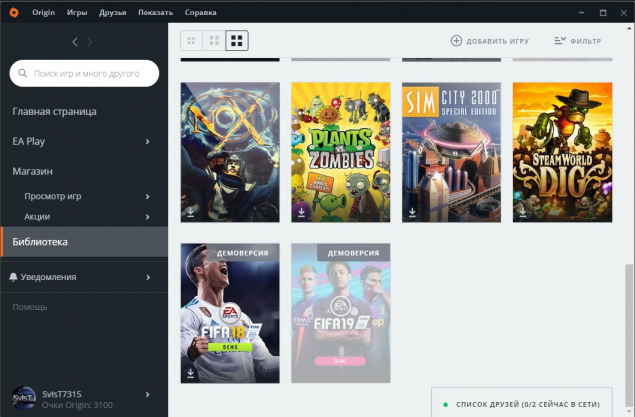Click the Очки Origin: 3100 text
The image size is (635, 417).
coord(77,405)
